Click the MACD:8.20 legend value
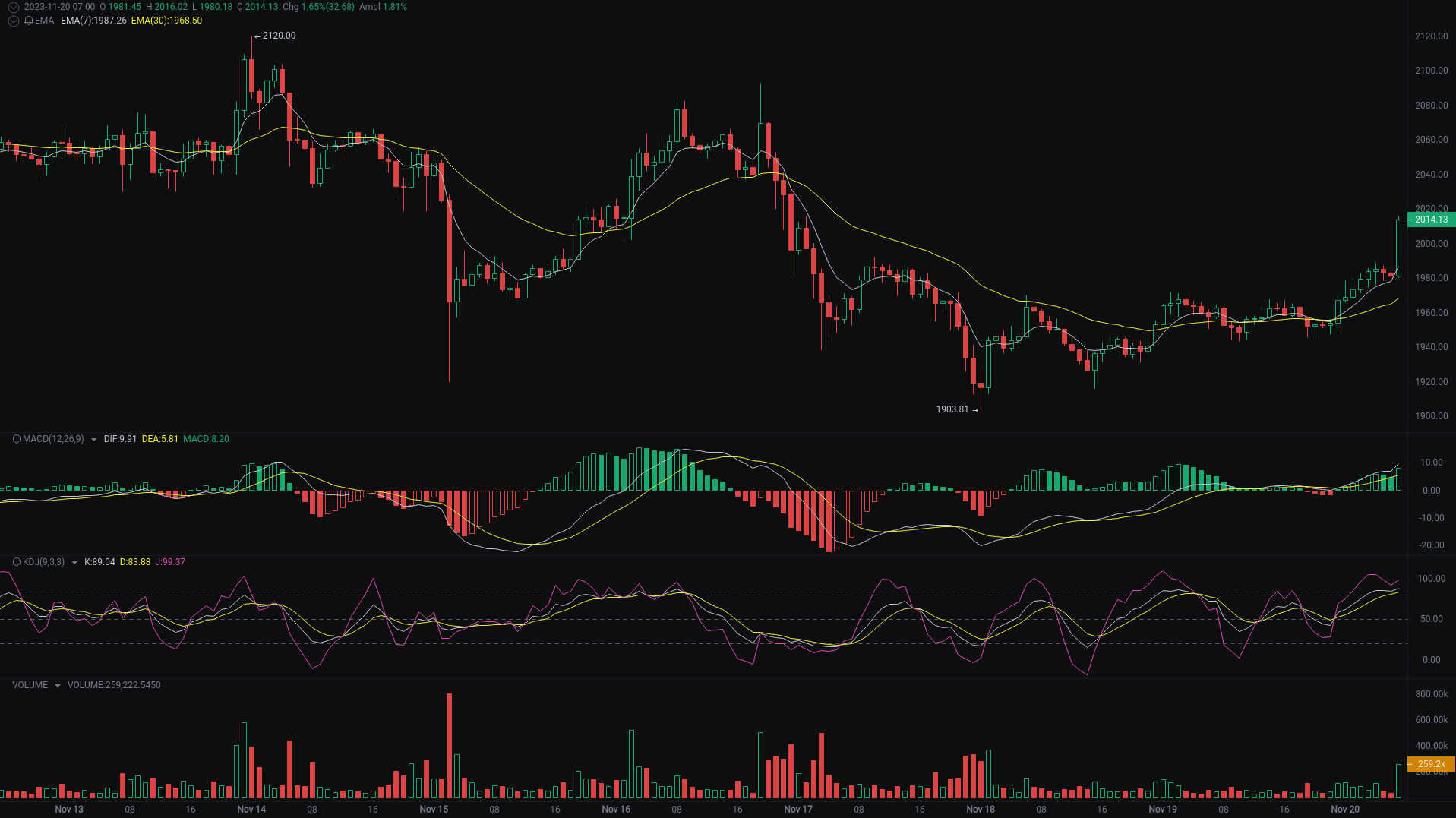This screenshot has width=1456, height=818. pos(206,439)
